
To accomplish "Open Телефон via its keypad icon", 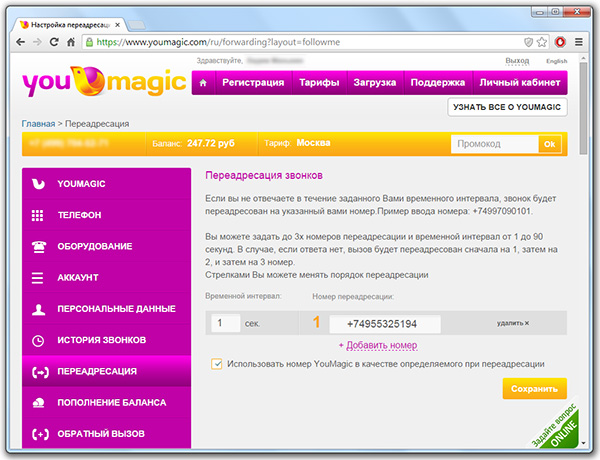I will (x=38, y=215).
